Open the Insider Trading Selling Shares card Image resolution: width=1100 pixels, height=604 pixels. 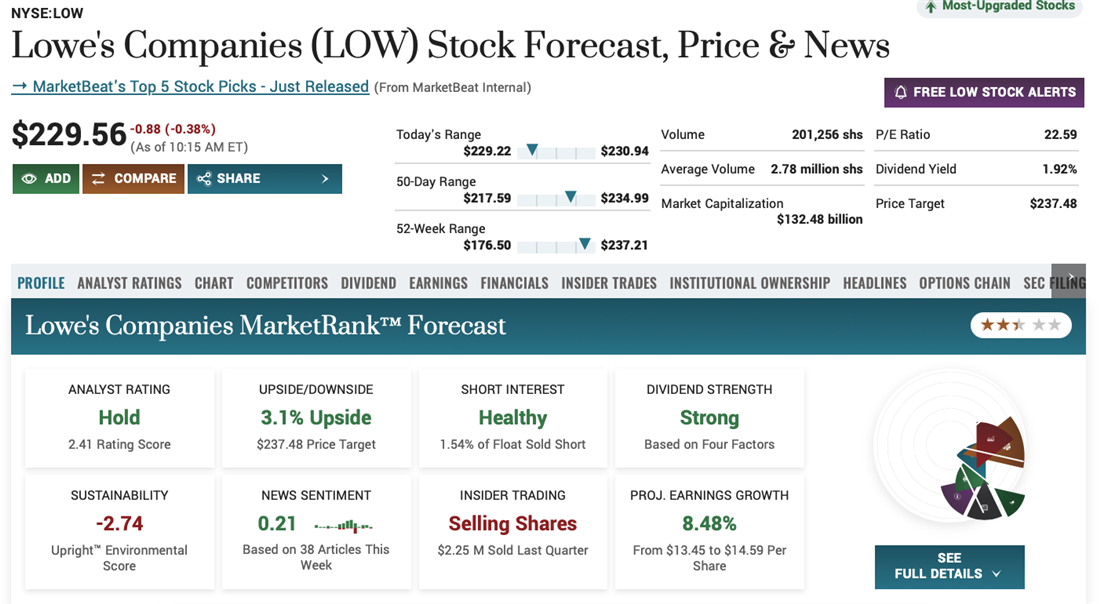point(512,524)
